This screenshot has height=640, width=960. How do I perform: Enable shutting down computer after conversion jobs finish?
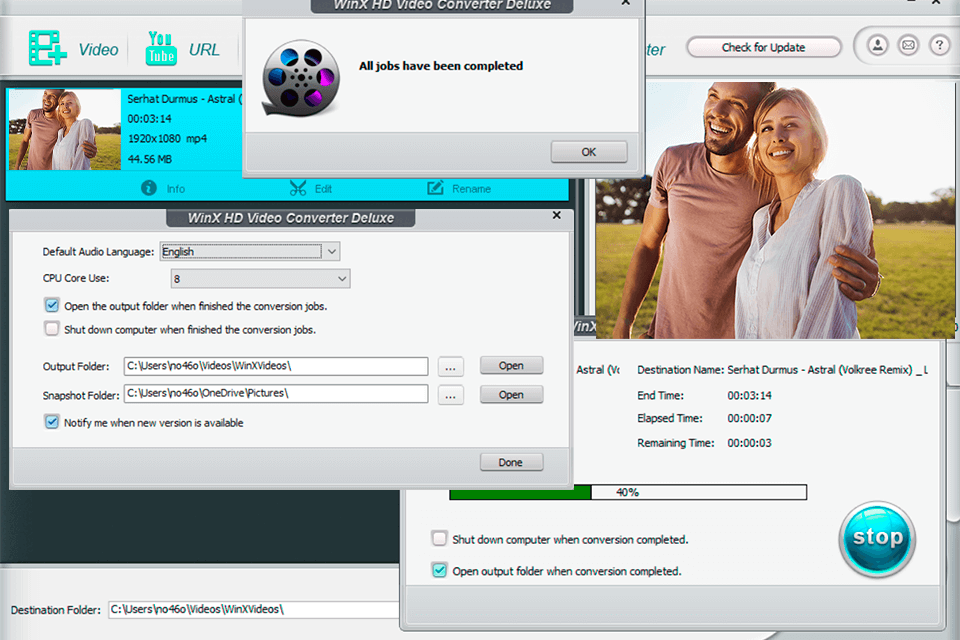(51, 328)
